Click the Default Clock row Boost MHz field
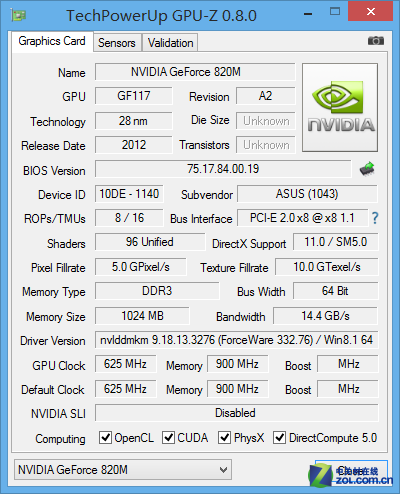400x494 pixels. (x=348, y=389)
